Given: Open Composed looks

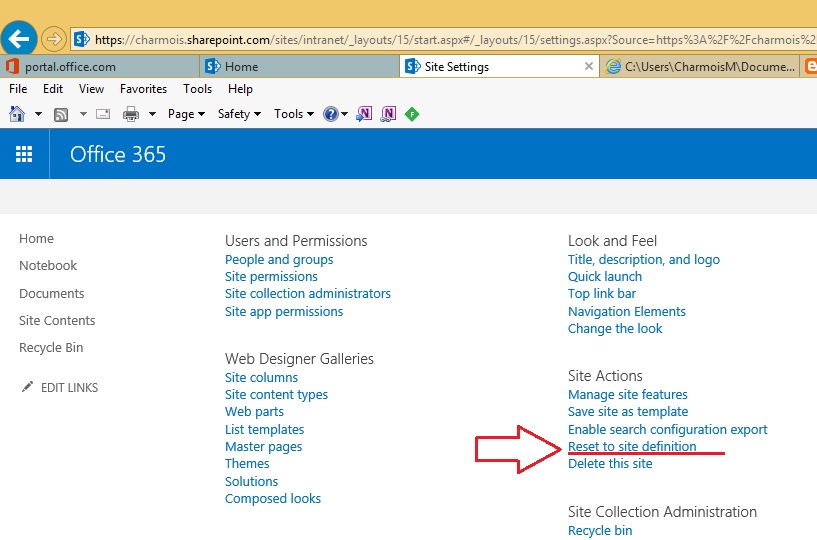Looking at the screenshot, I should (273, 499).
